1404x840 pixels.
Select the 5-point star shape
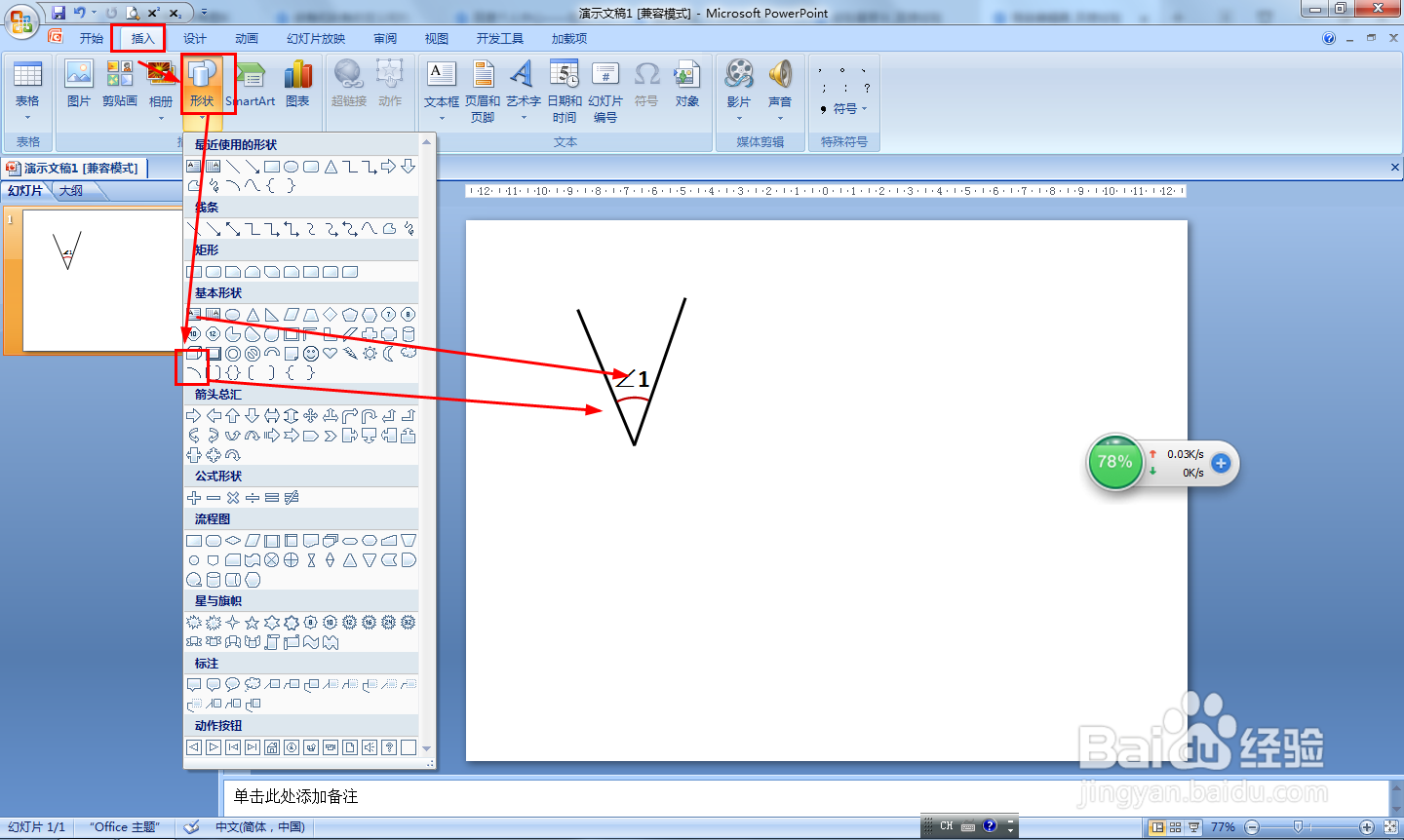[253, 622]
